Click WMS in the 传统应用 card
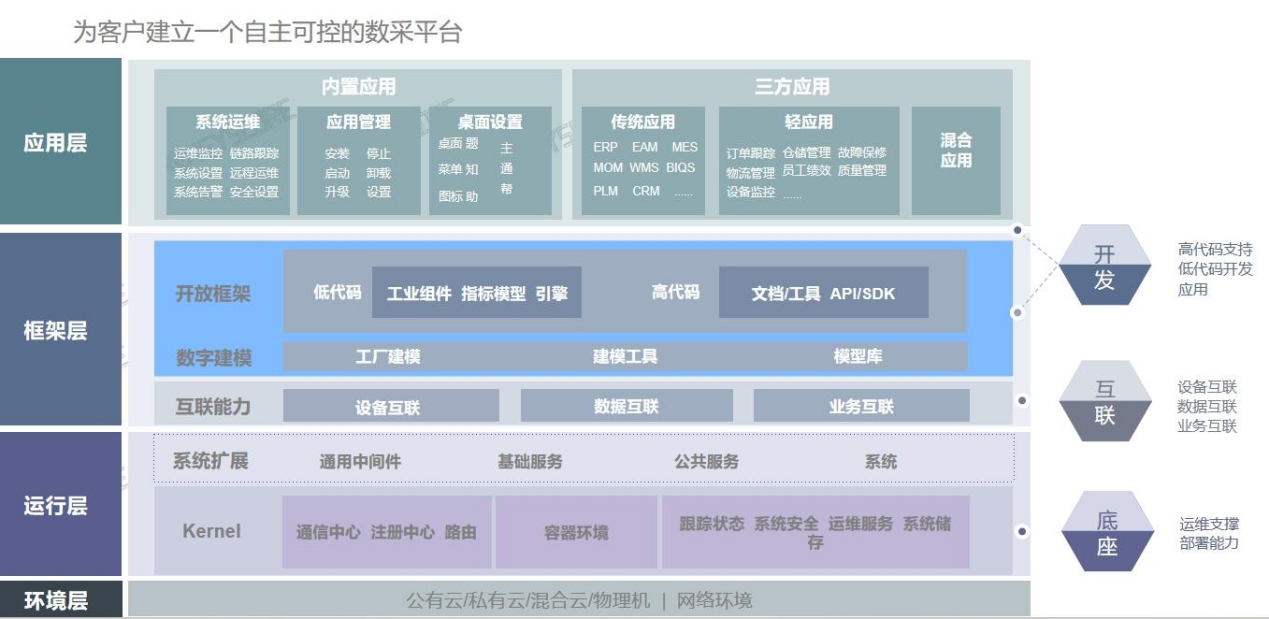 click(644, 168)
